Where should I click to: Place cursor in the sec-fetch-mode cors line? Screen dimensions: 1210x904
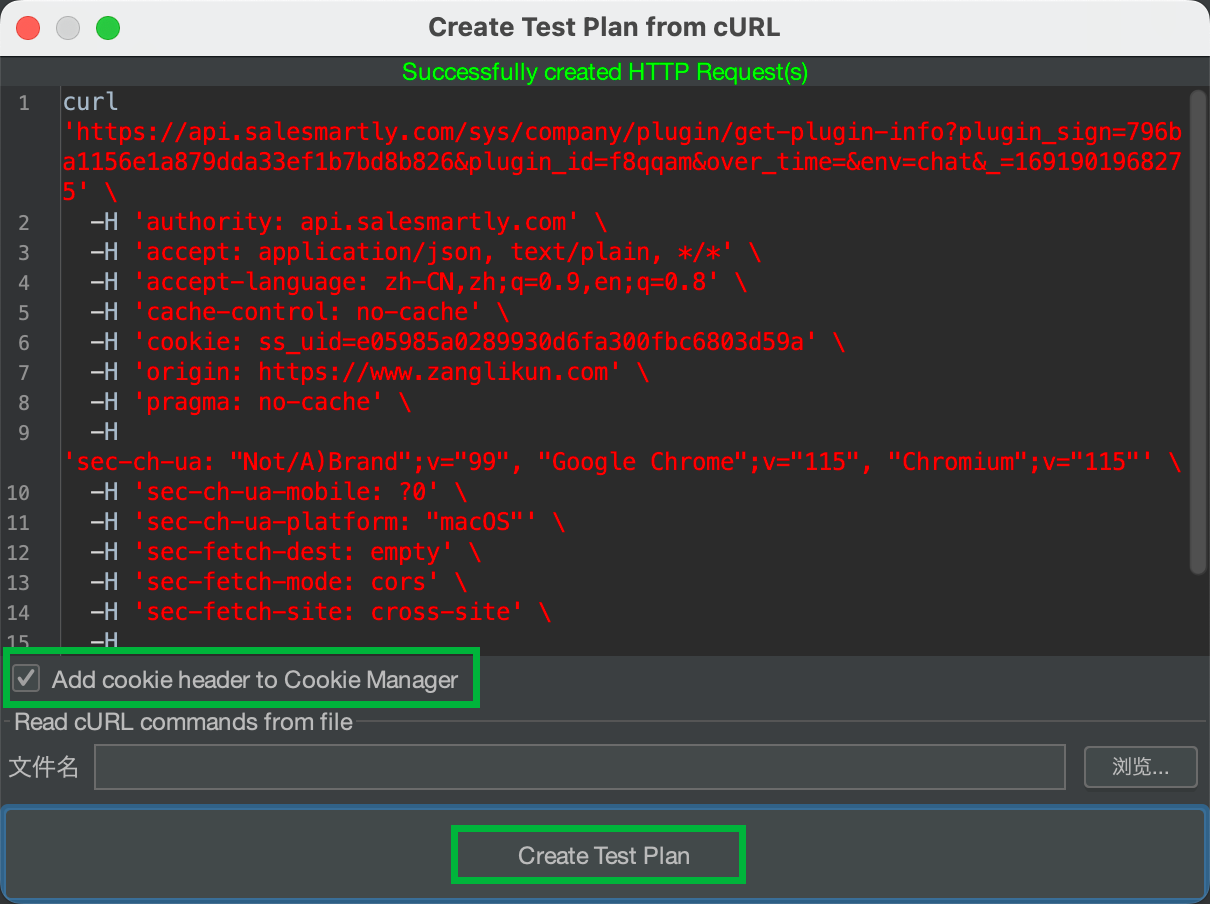click(292, 582)
